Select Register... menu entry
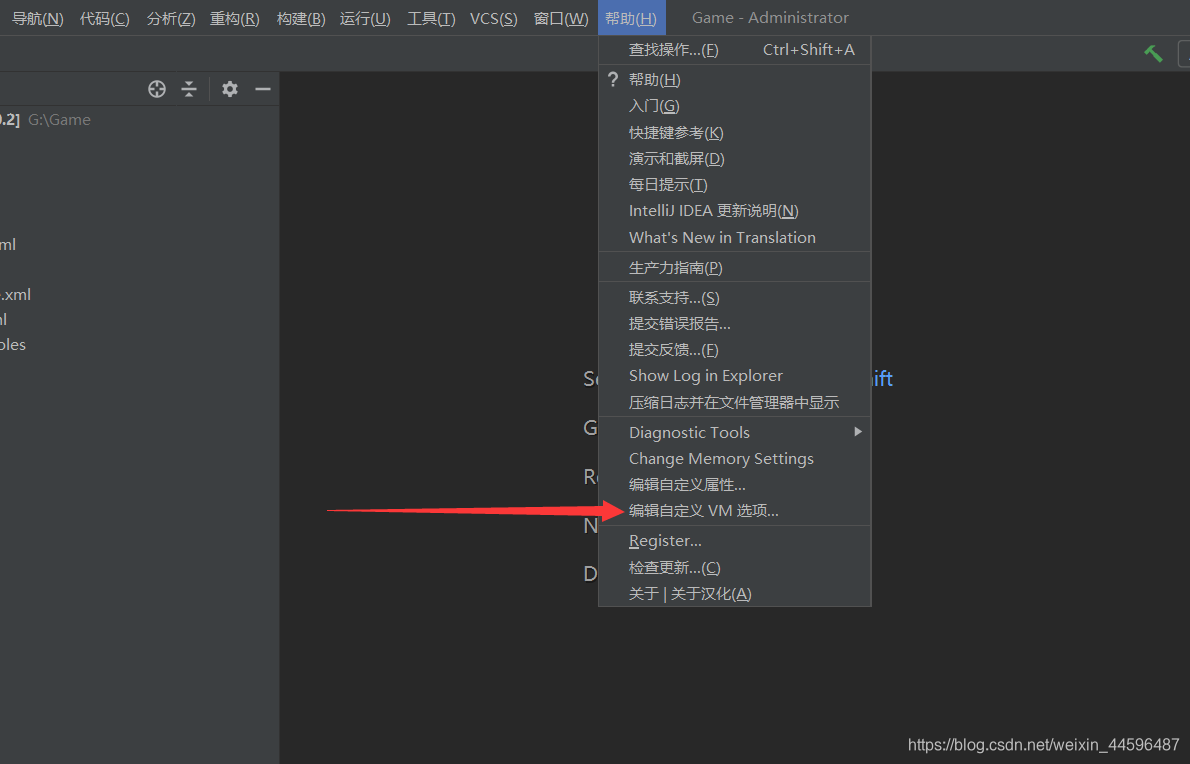 click(735, 541)
